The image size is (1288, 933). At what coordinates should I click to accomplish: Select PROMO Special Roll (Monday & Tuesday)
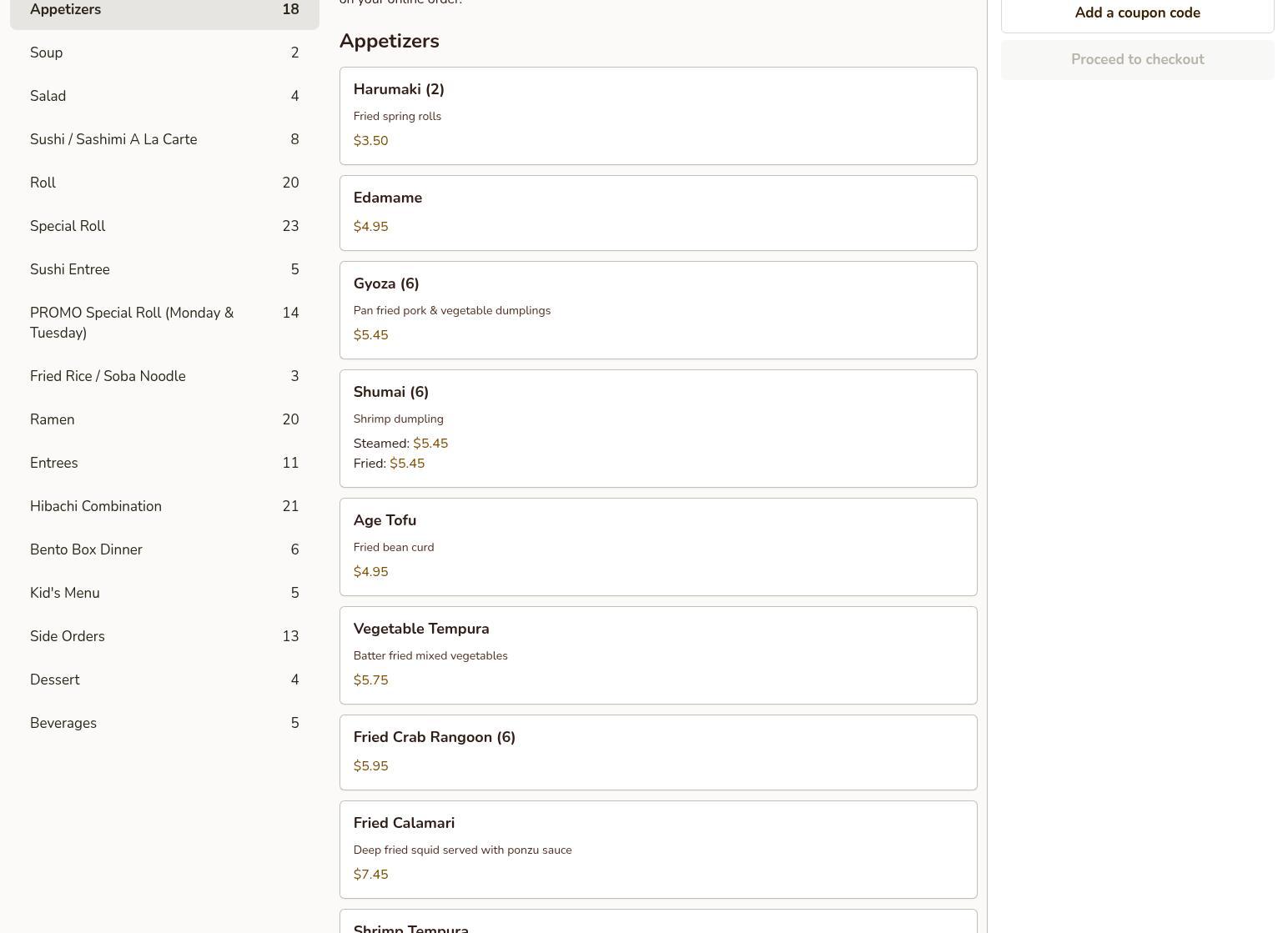click(164, 323)
